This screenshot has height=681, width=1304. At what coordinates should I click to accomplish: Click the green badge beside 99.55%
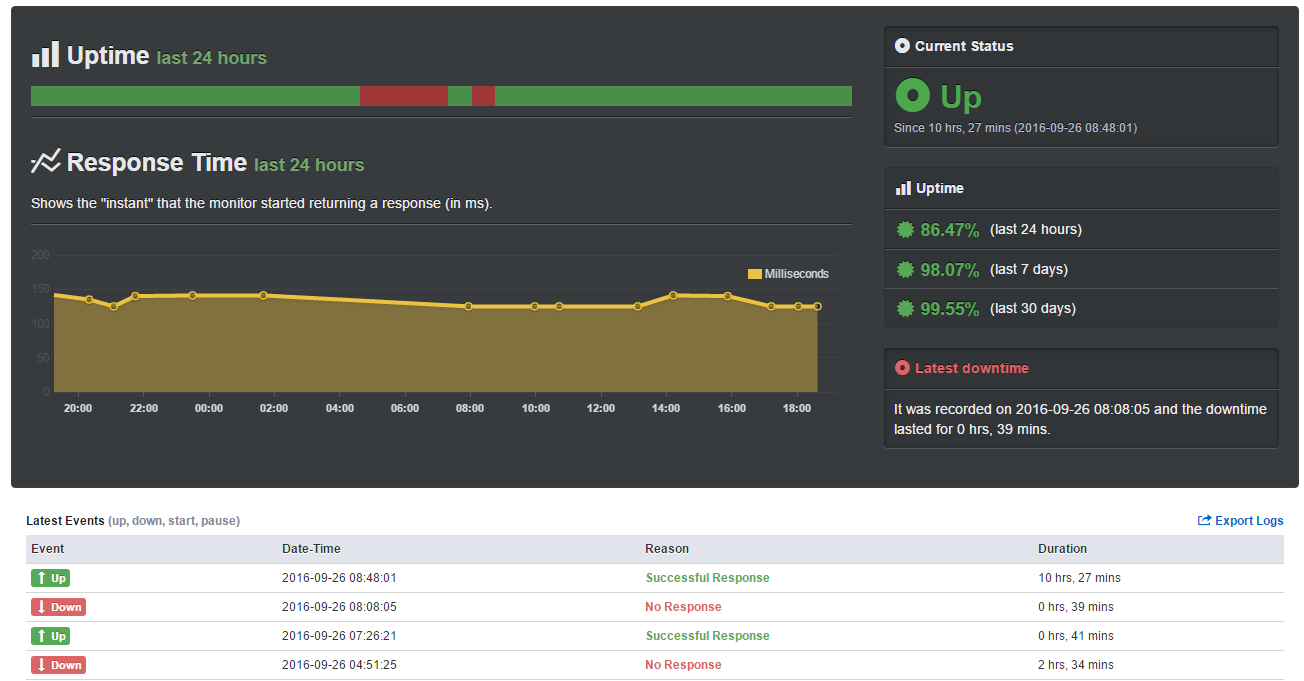coord(905,309)
